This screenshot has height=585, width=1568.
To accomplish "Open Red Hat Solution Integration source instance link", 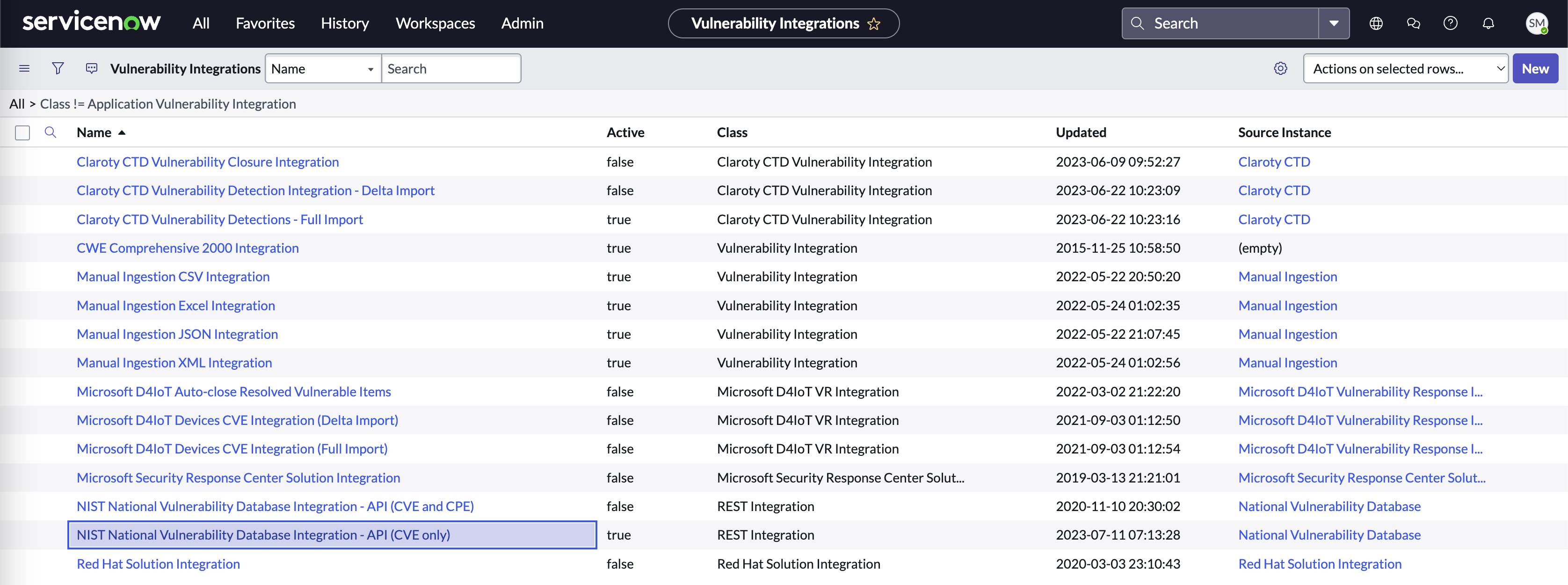I will pos(1320,563).
